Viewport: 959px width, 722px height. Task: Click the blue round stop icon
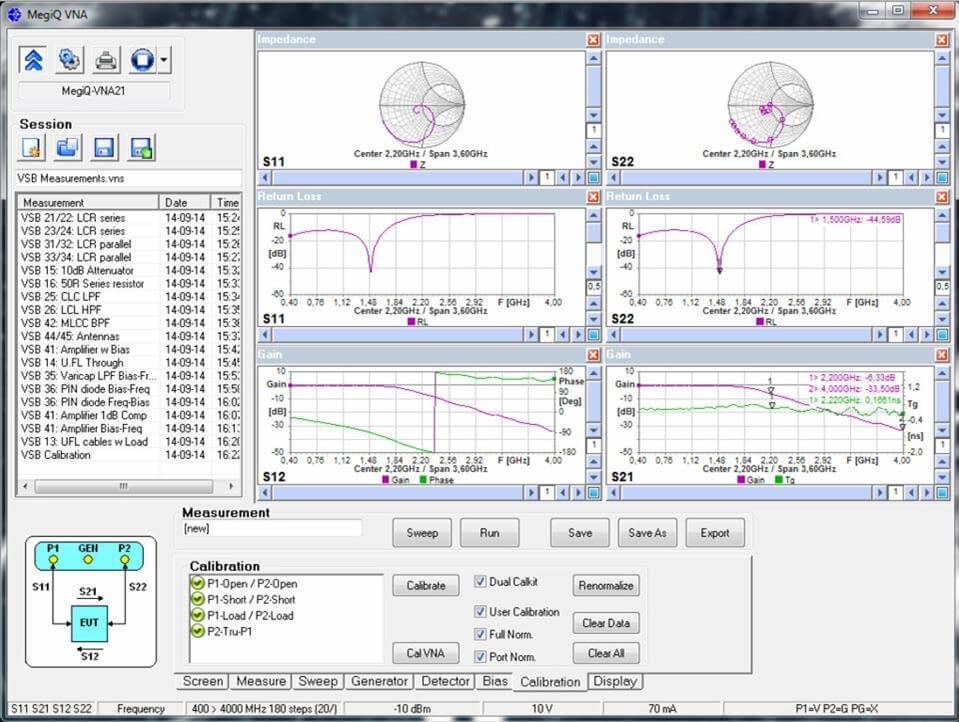point(141,60)
